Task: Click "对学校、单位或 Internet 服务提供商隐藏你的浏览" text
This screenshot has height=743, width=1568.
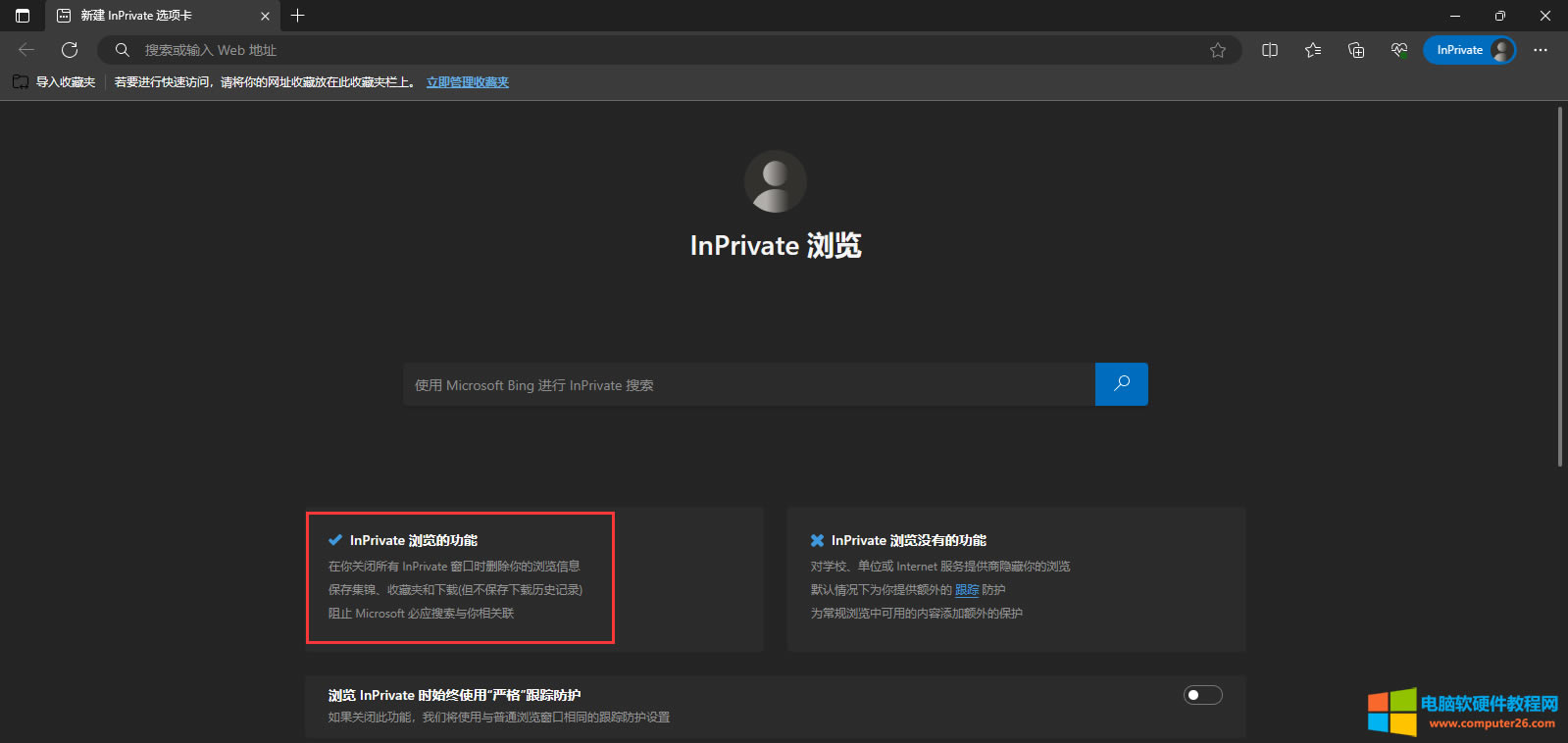Action: (x=940, y=567)
